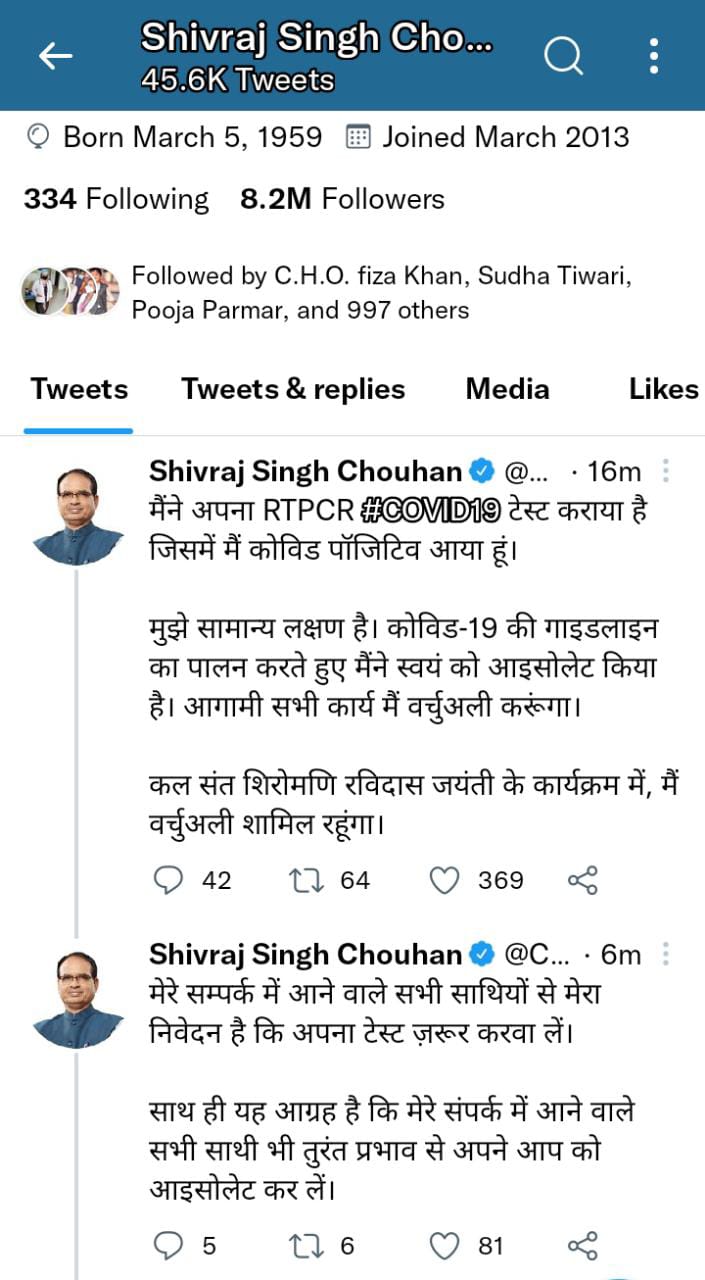Open the profile overflow menu dots
This screenshot has height=1280, width=705.
pyautogui.click(x=654, y=56)
